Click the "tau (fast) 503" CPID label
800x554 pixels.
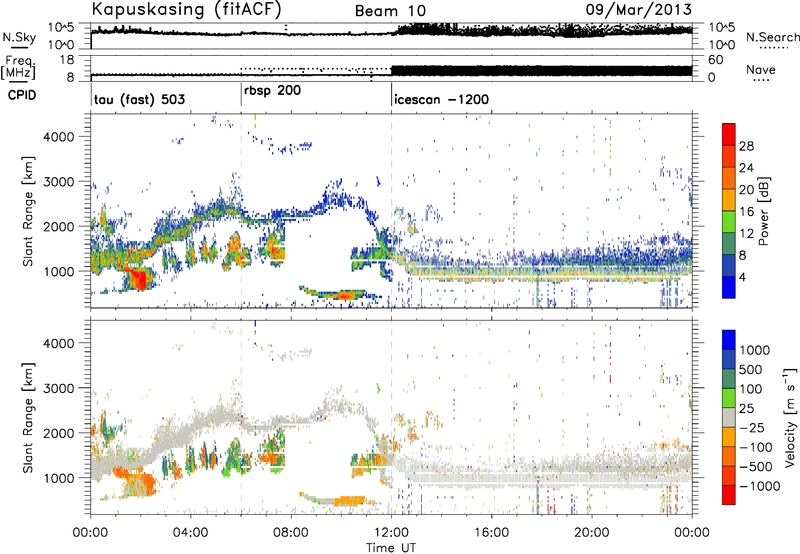(139, 99)
